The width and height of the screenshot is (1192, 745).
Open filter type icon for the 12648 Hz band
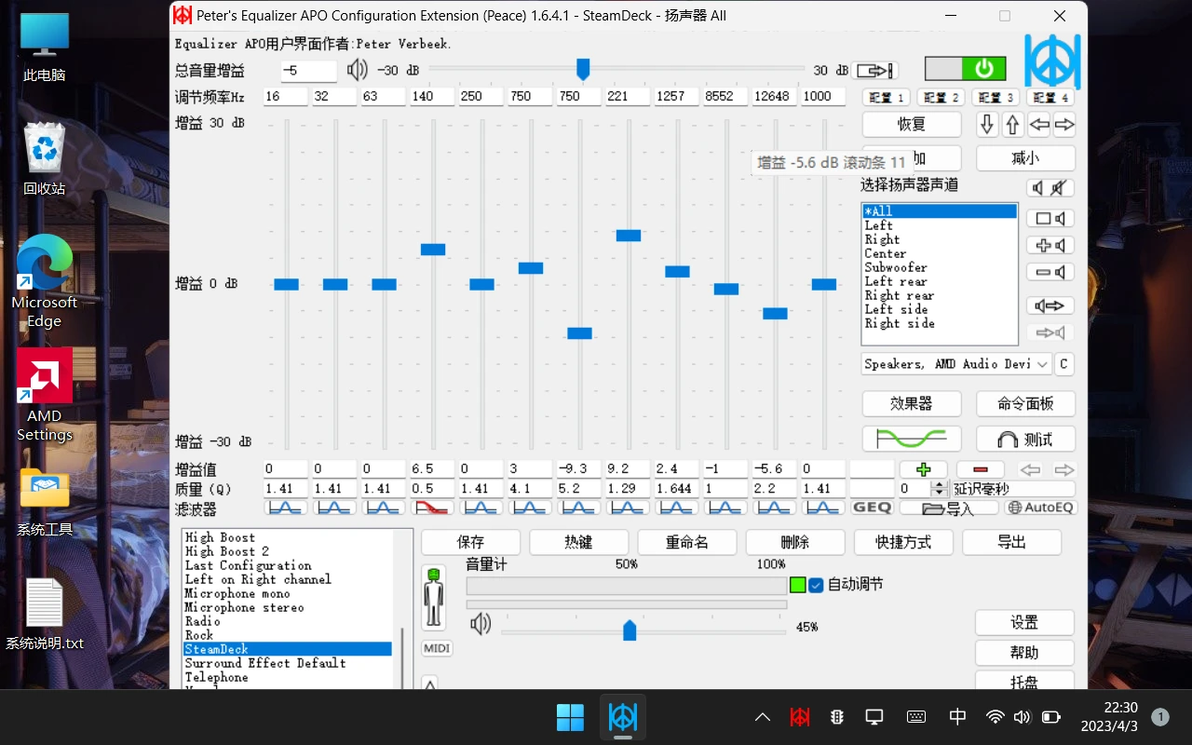click(774, 507)
